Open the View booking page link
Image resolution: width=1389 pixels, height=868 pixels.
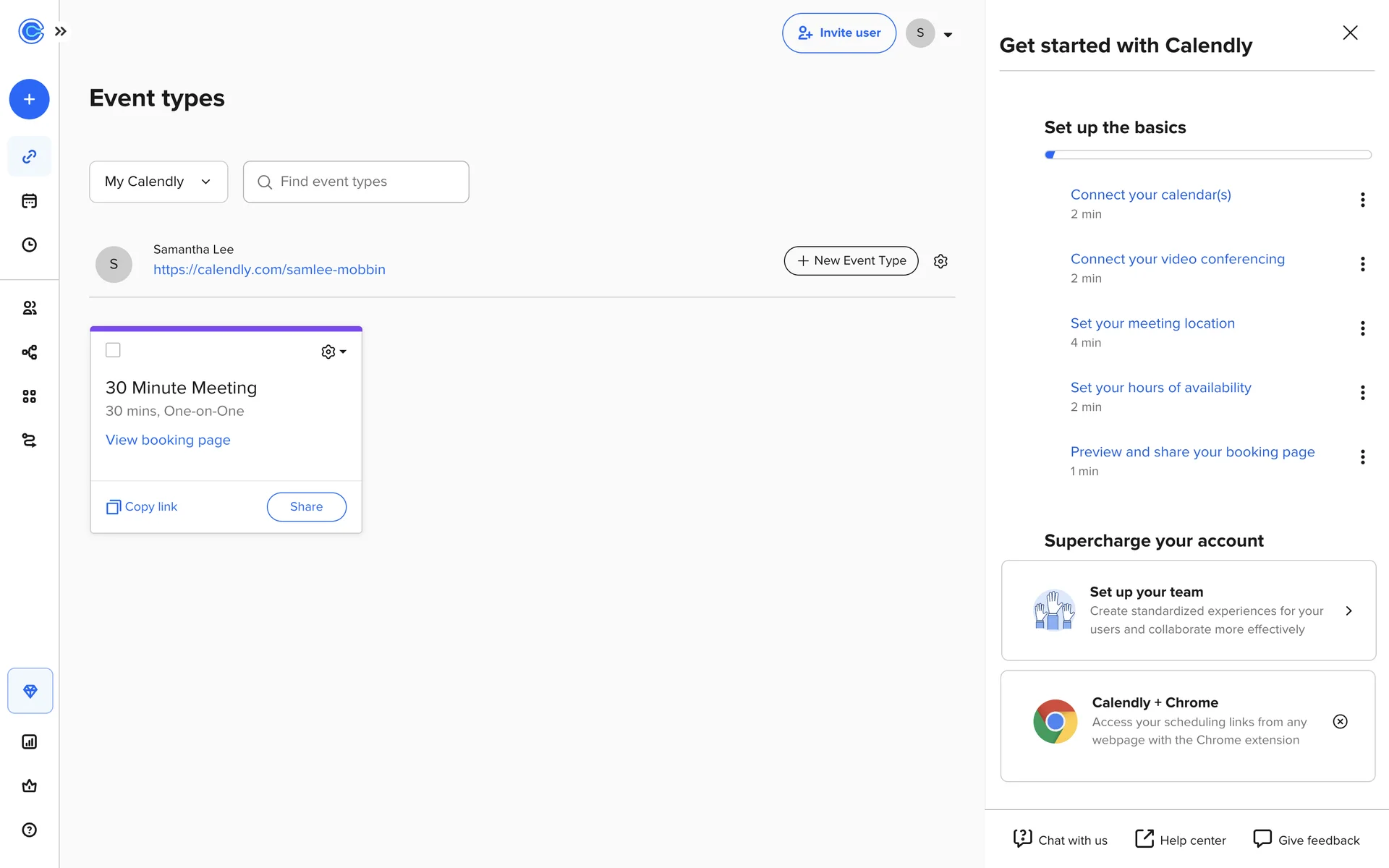pos(168,440)
